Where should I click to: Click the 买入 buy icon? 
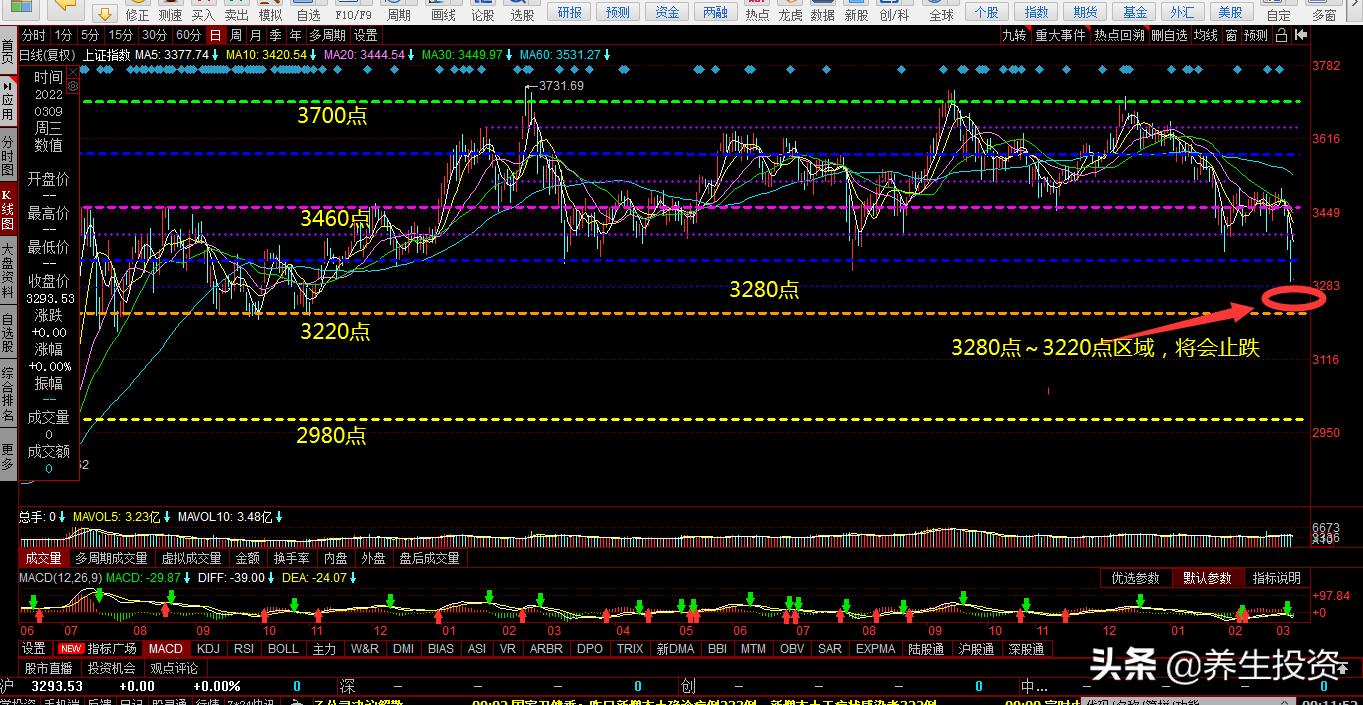pos(203,11)
